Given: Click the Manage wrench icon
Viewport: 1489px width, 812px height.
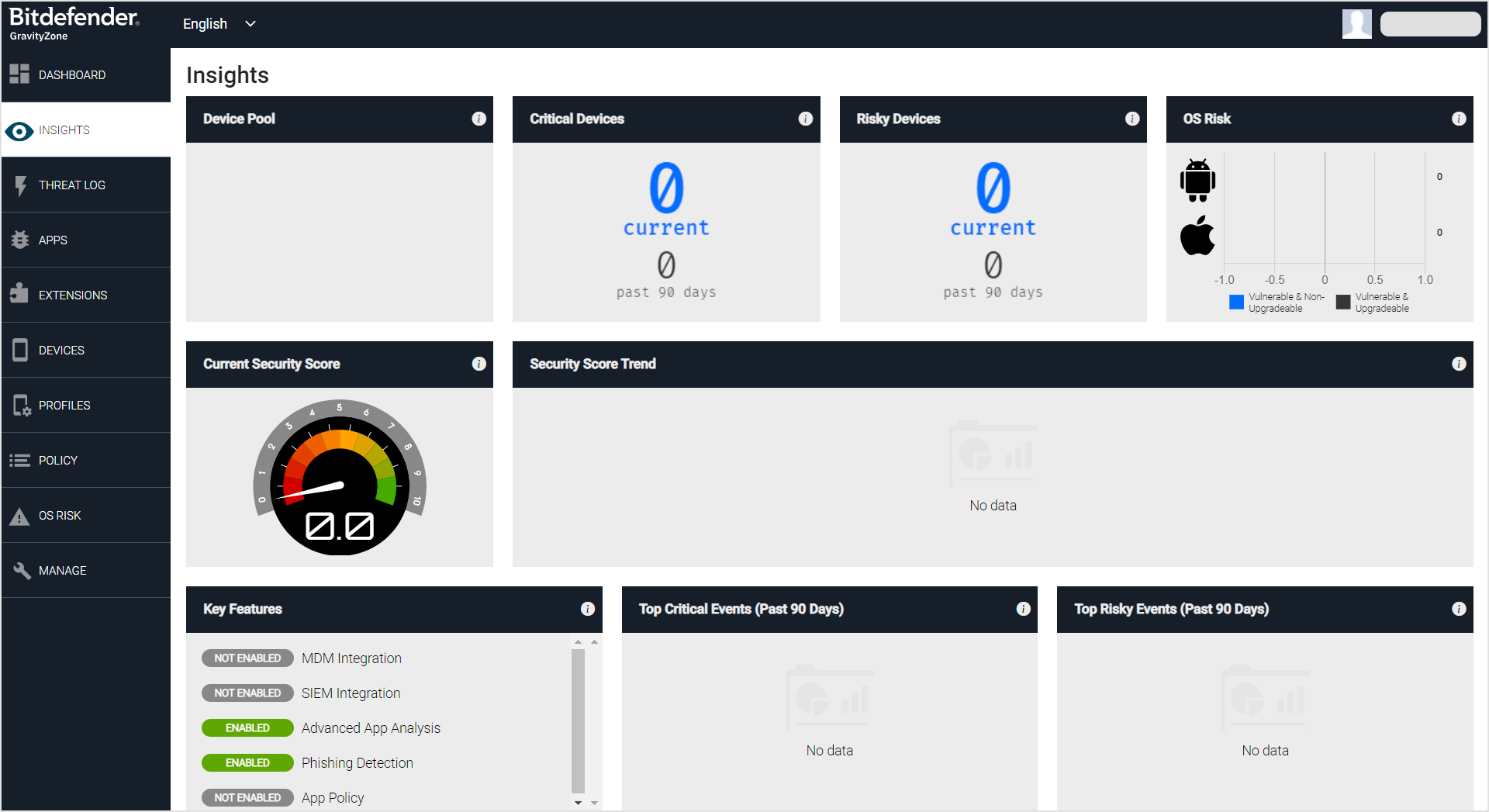Looking at the screenshot, I should [19, 570].
